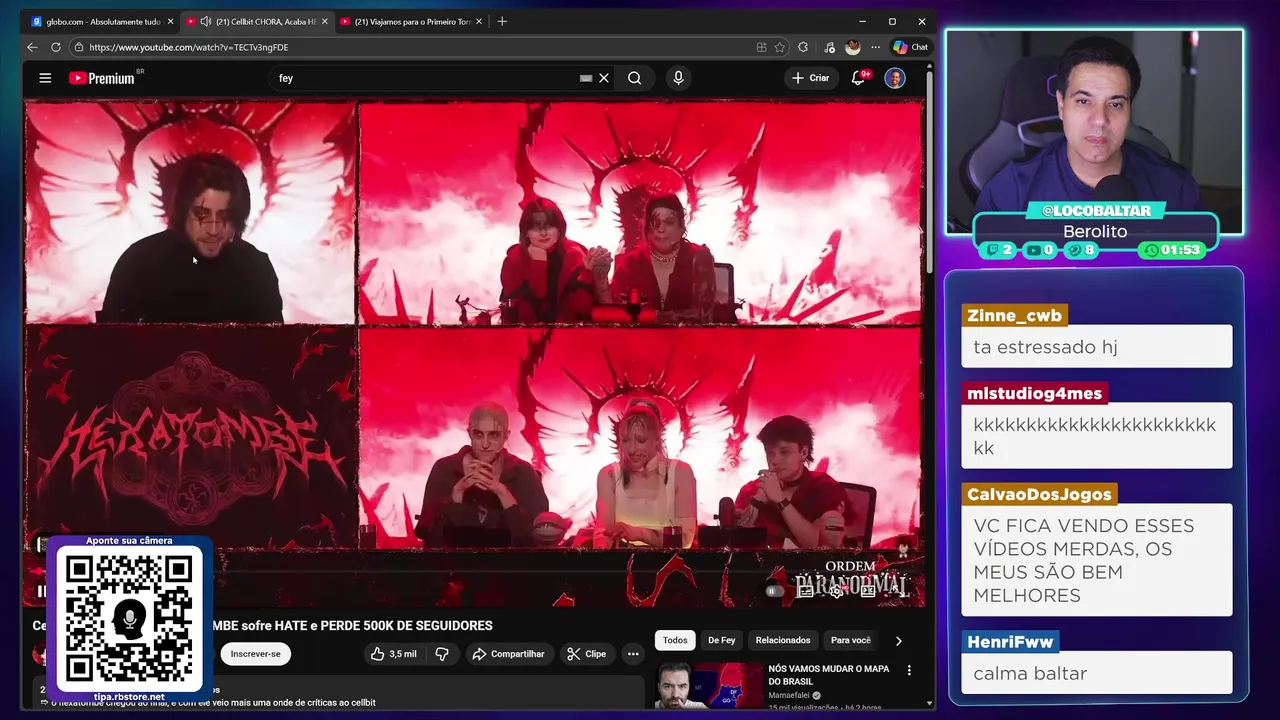The image size is (1280, 720).
Task: Clear the YouTube search box text
Action: [x=604, y=78]
